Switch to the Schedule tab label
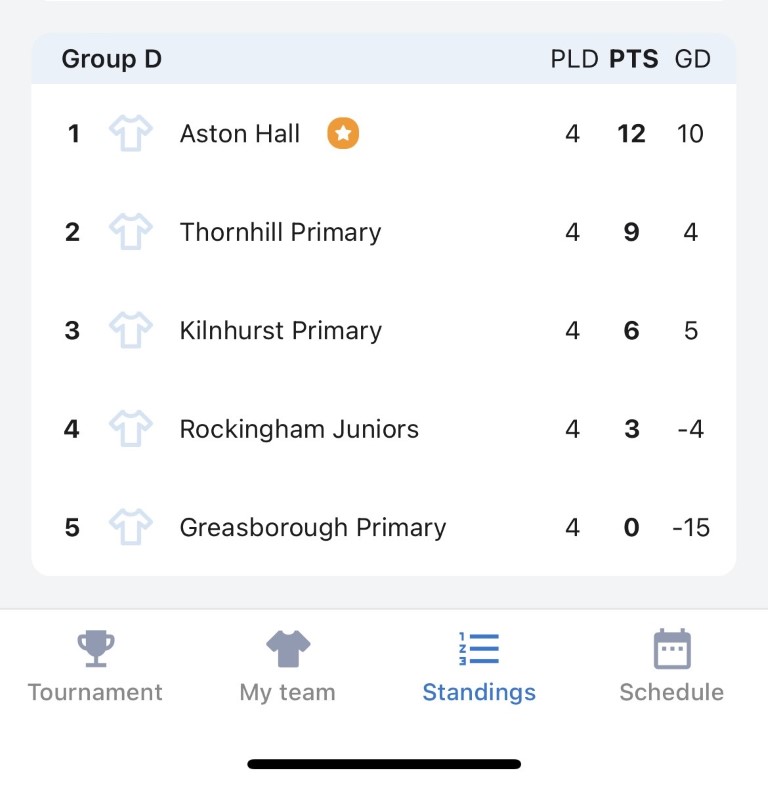768x785 pixels. [x=672, y=692]
